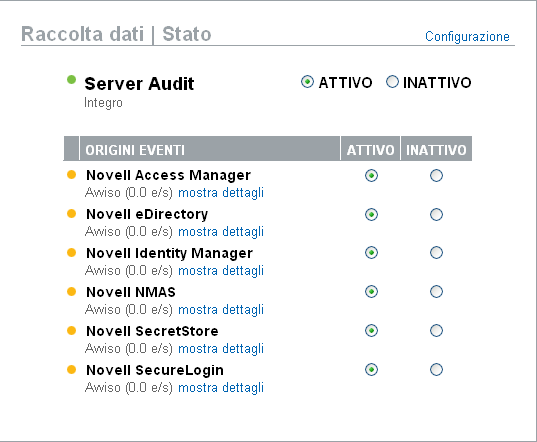Set Server Audit to INATTIVO
This screenshot has height=442, width=537.
(x=392, y=82)
